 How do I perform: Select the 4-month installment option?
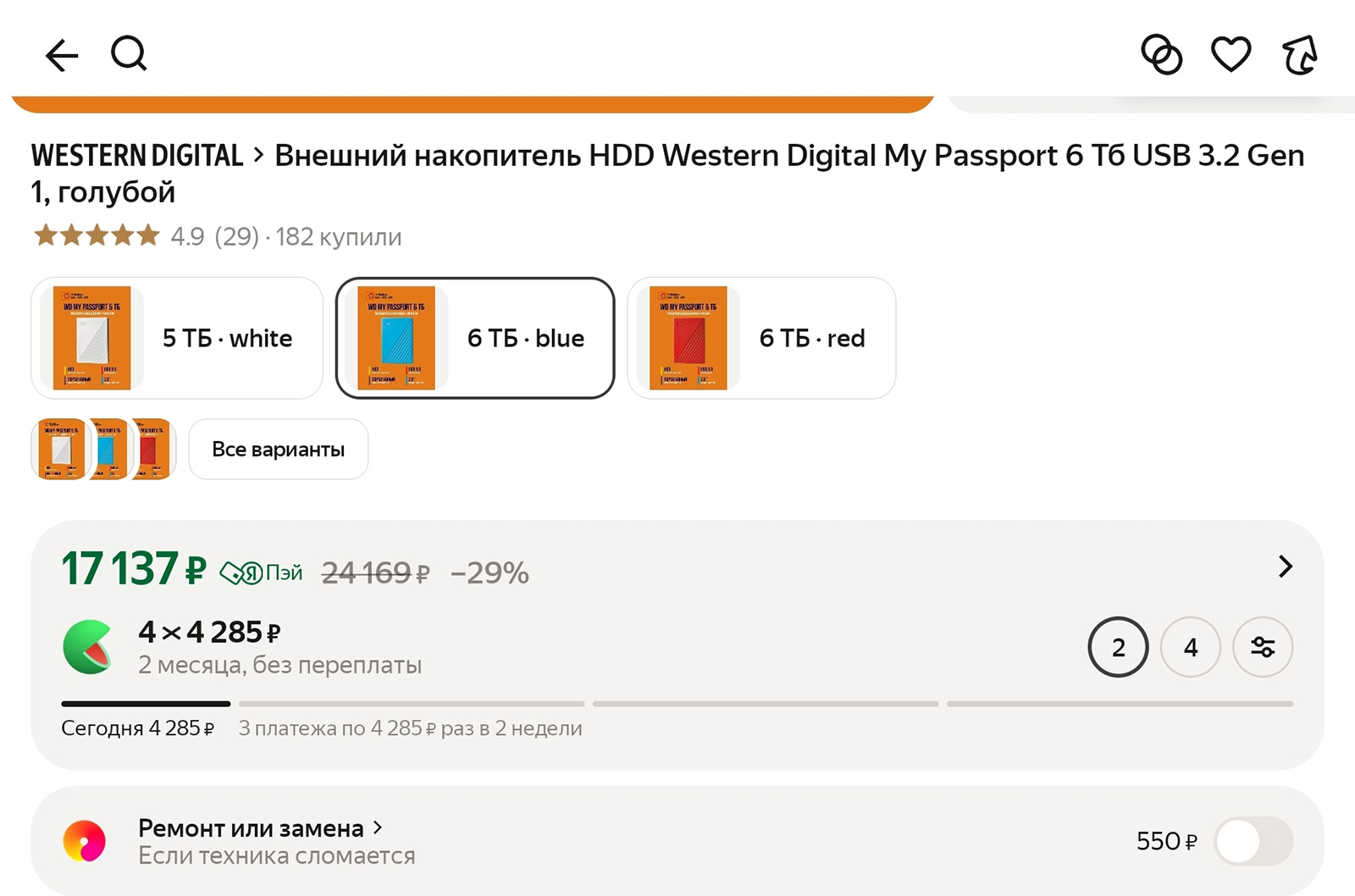click(1191, 648)
